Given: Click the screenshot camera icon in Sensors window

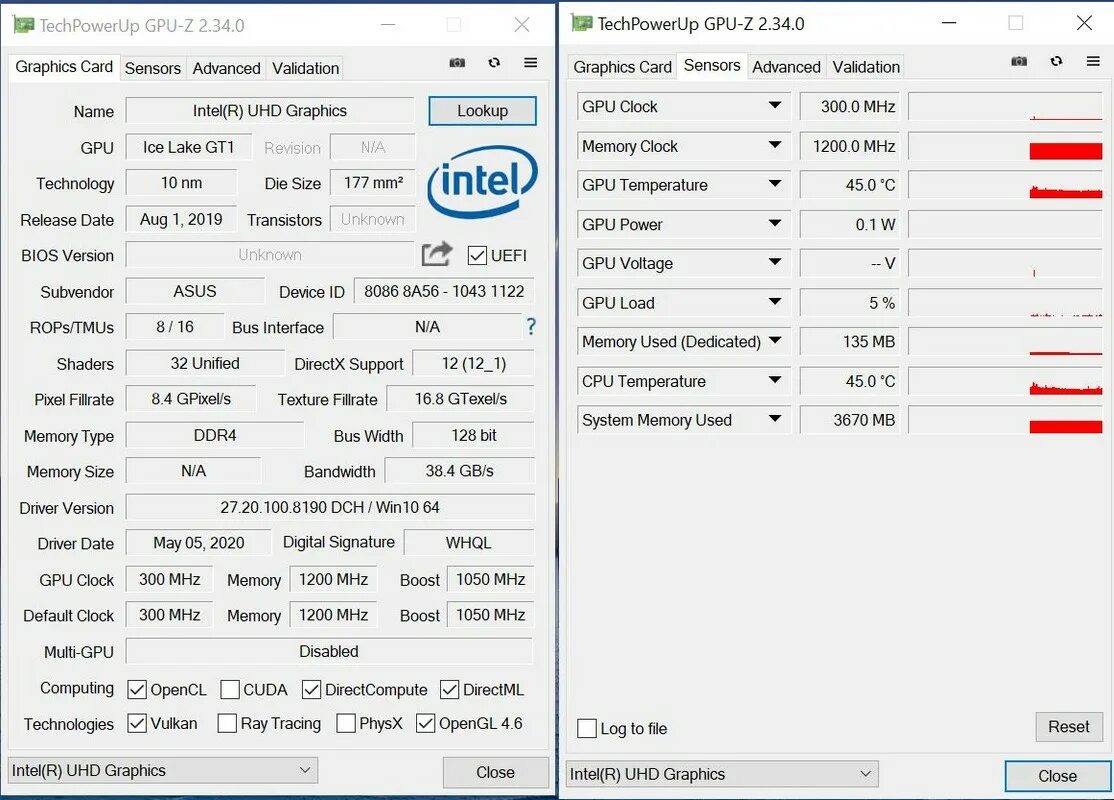Looking at the screenshot, I should [x=1019, y=61].
